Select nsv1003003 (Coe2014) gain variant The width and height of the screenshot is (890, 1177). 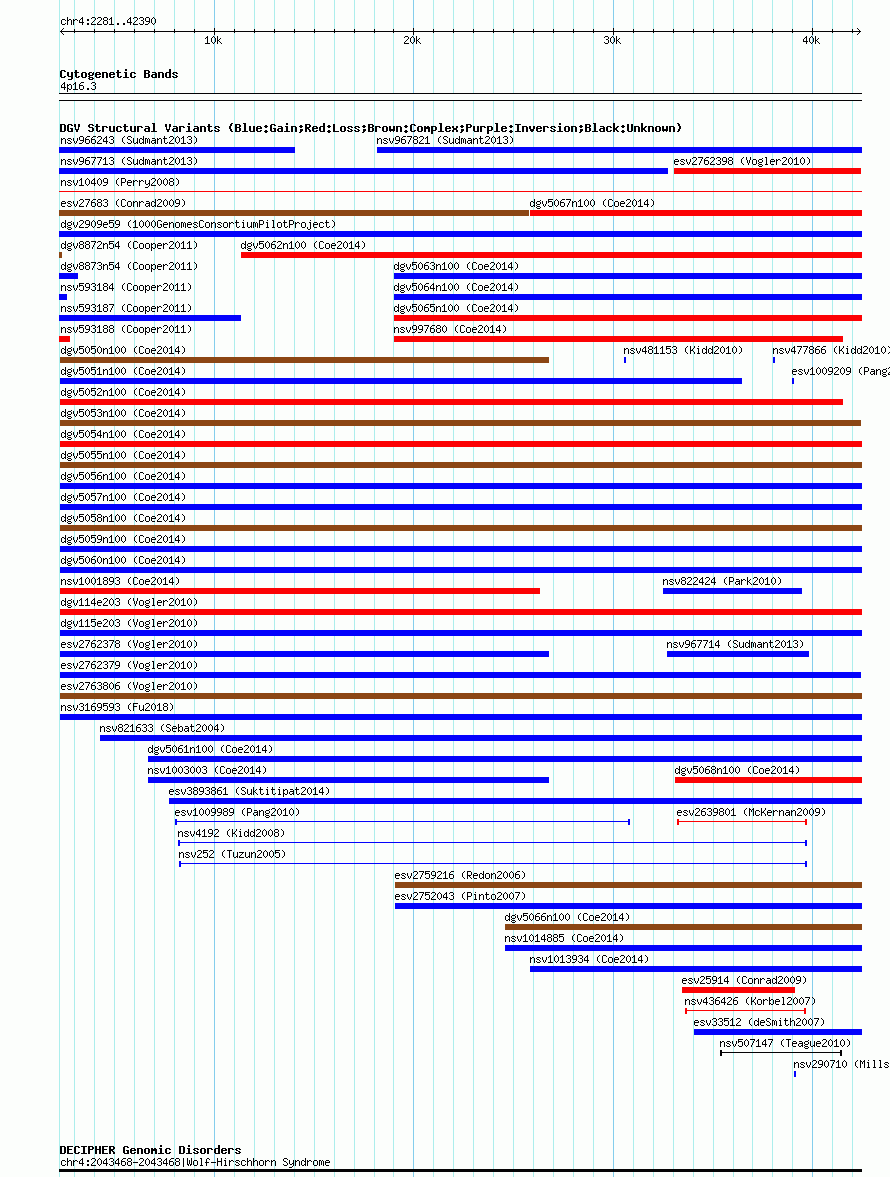coord(348,781)
